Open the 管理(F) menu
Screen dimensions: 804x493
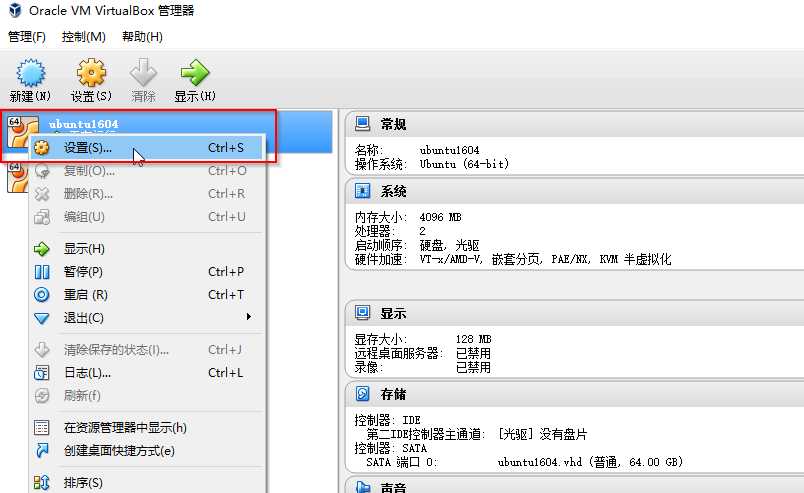click(x=27, y=37)
